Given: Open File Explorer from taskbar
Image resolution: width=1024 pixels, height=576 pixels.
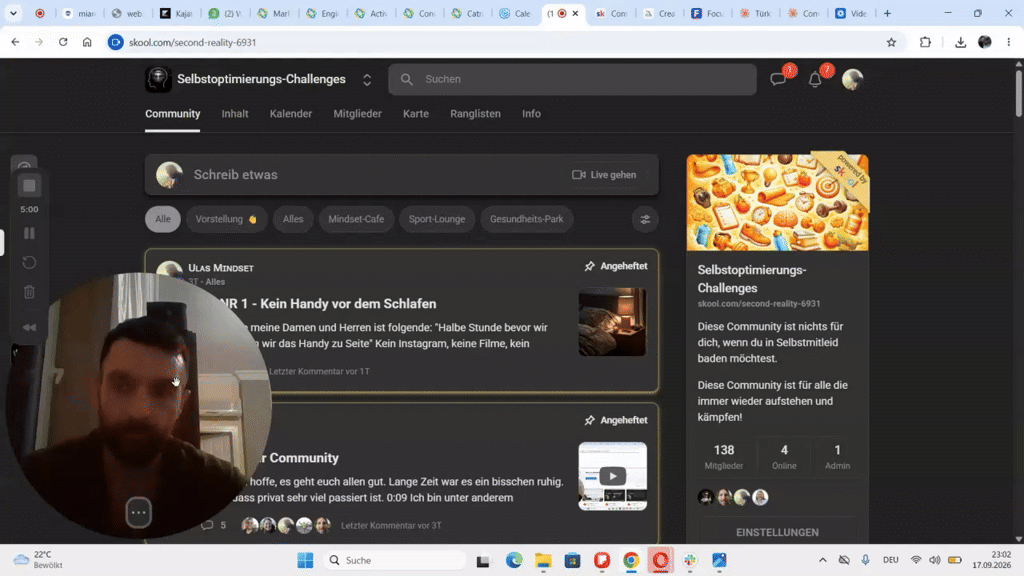Looking at the screenshot, I should (543, 560).
